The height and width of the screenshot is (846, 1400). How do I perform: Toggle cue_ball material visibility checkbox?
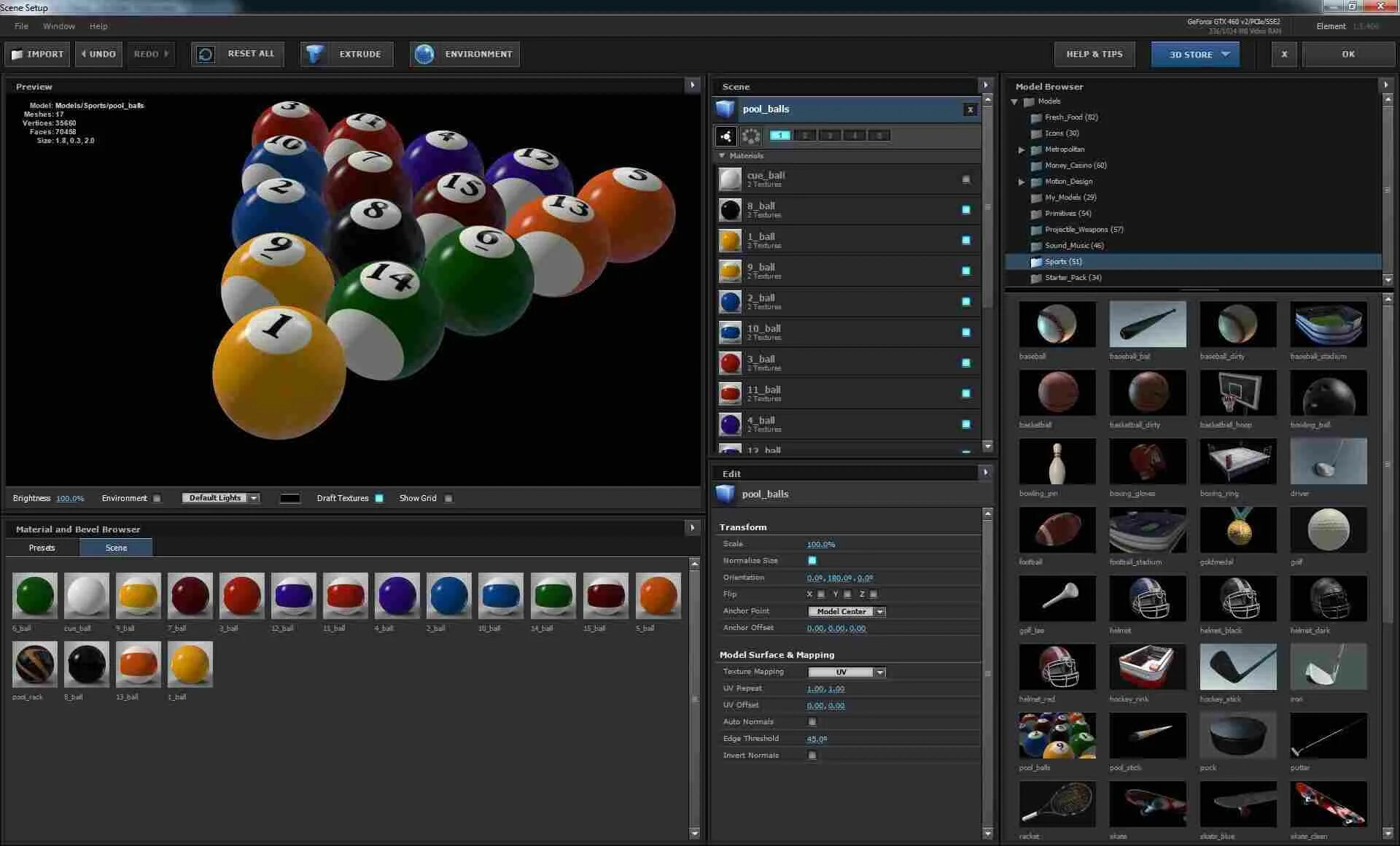click(x=966, y=179)
